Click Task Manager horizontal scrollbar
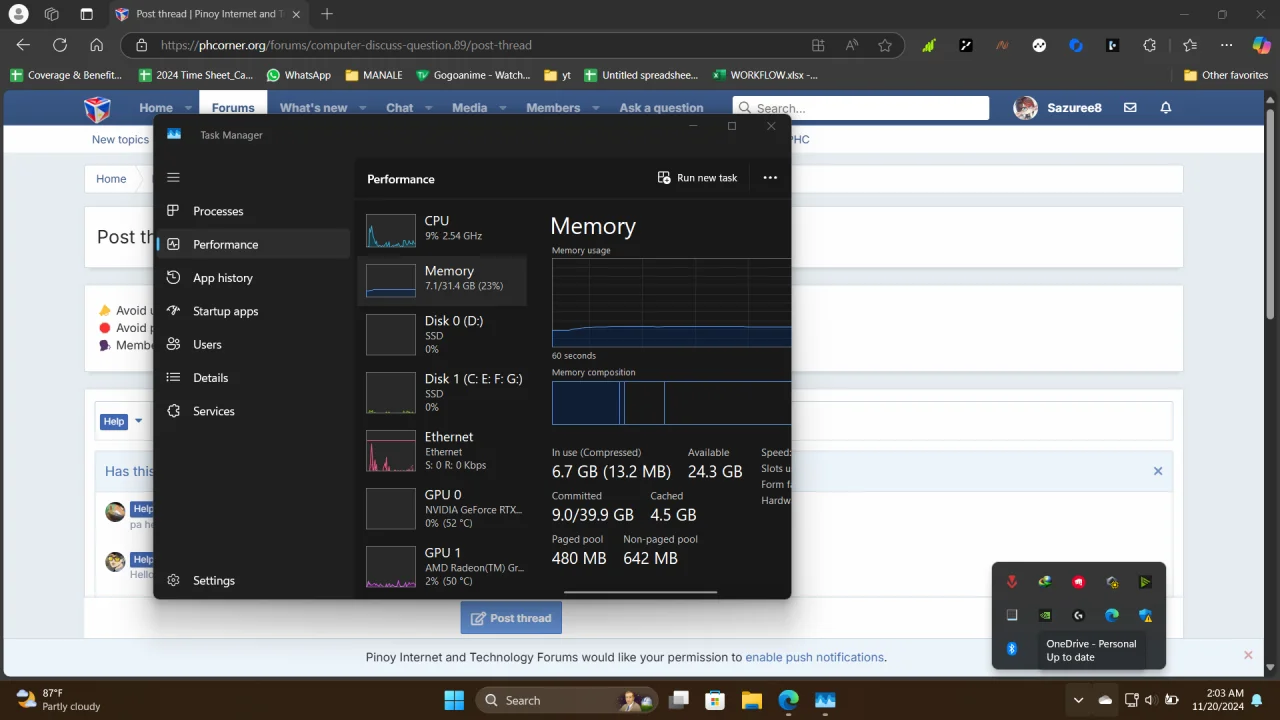This screenshot has height=720, width=1280. pos(640,592)
